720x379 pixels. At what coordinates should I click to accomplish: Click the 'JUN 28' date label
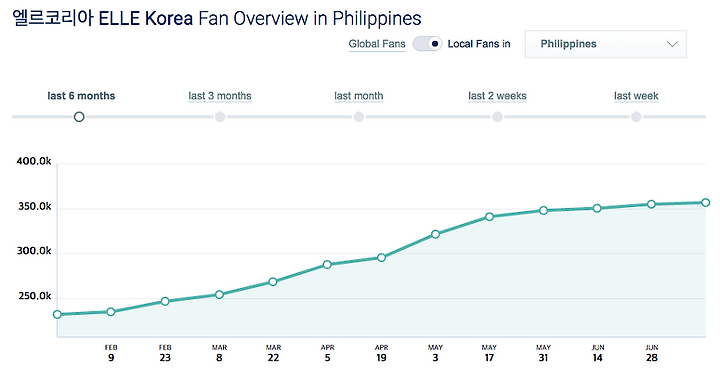(652, 353)
